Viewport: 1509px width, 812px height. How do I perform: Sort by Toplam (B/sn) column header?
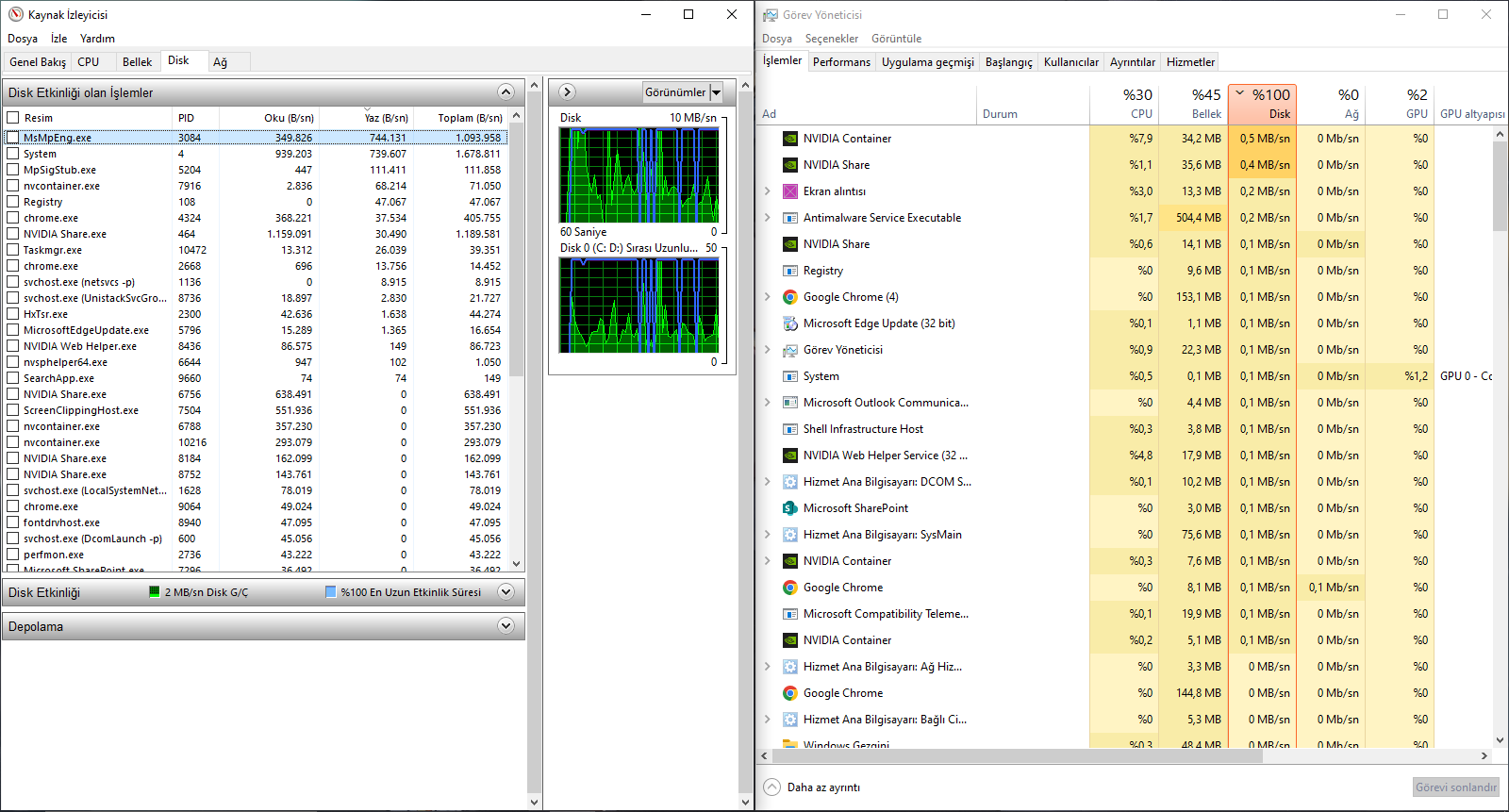(x=460, y=118)
